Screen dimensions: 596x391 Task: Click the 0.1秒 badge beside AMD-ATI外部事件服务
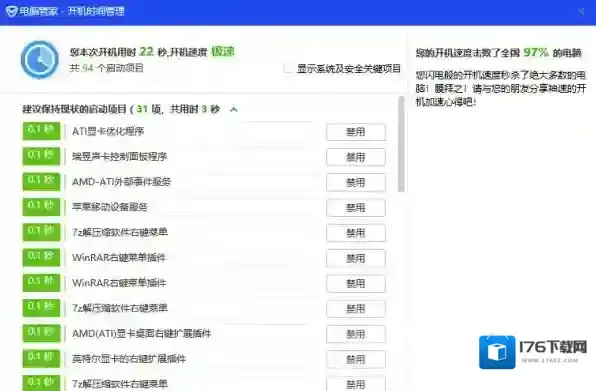coord(41,182)
